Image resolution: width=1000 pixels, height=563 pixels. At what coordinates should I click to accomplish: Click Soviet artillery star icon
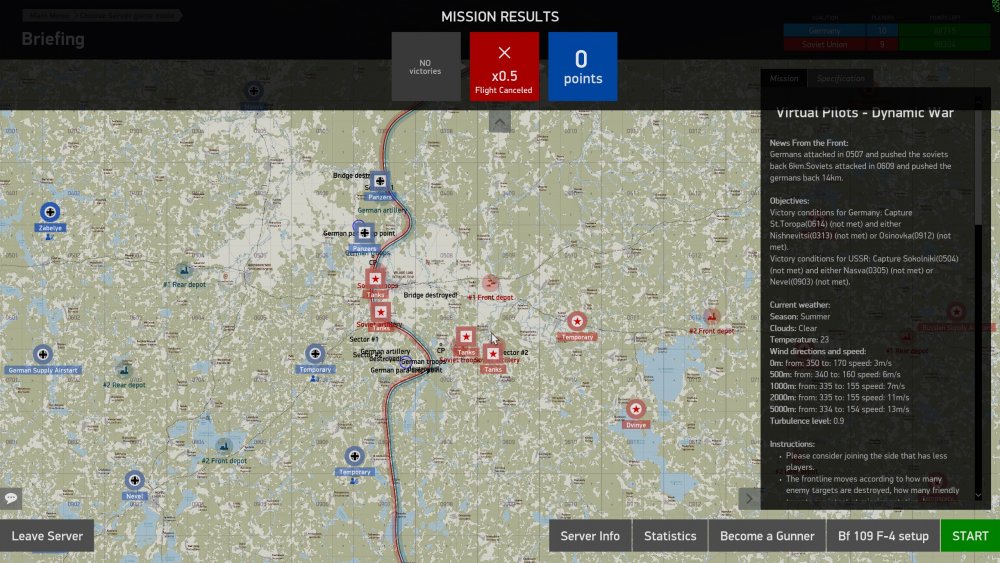[381, 312]
